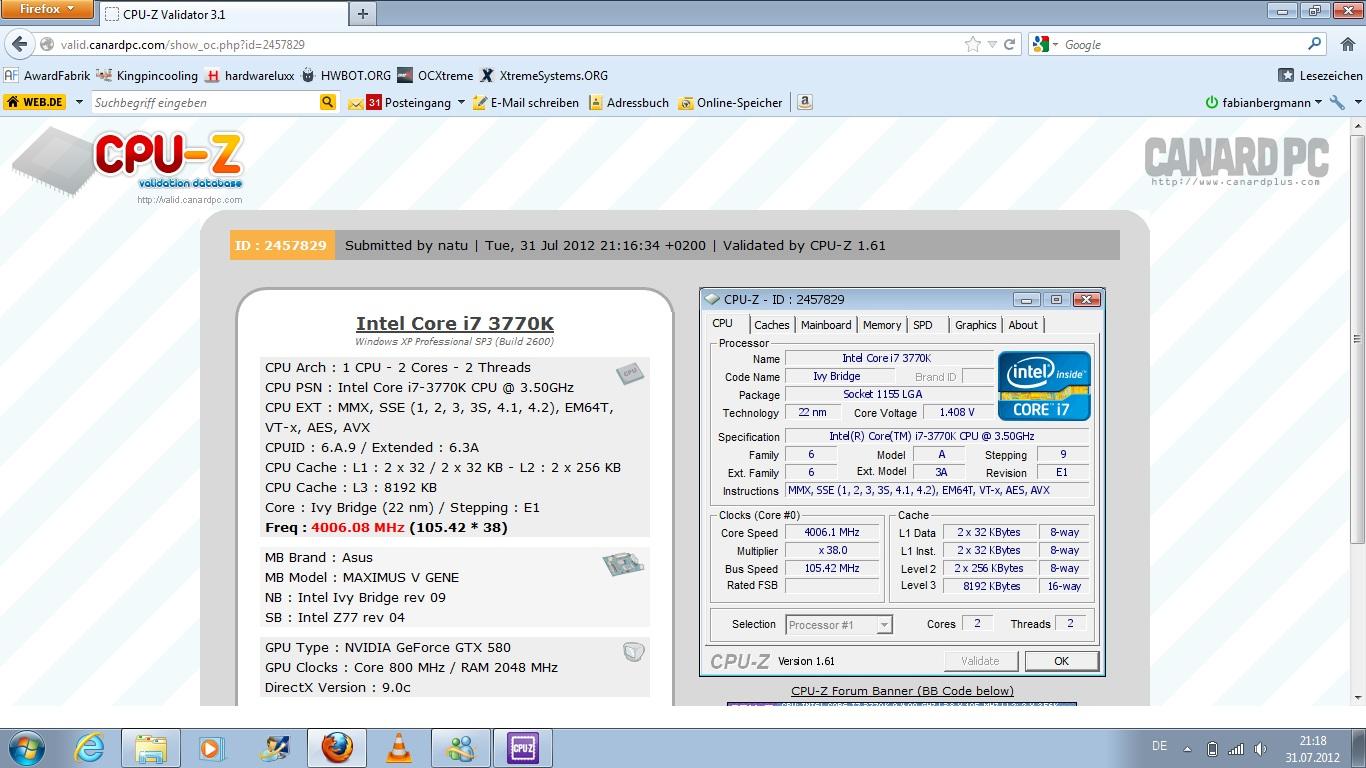Click the GPU icon beside GPU Type
The width and height of the screenshot is (1366, 768).
(x=633, y=652)
